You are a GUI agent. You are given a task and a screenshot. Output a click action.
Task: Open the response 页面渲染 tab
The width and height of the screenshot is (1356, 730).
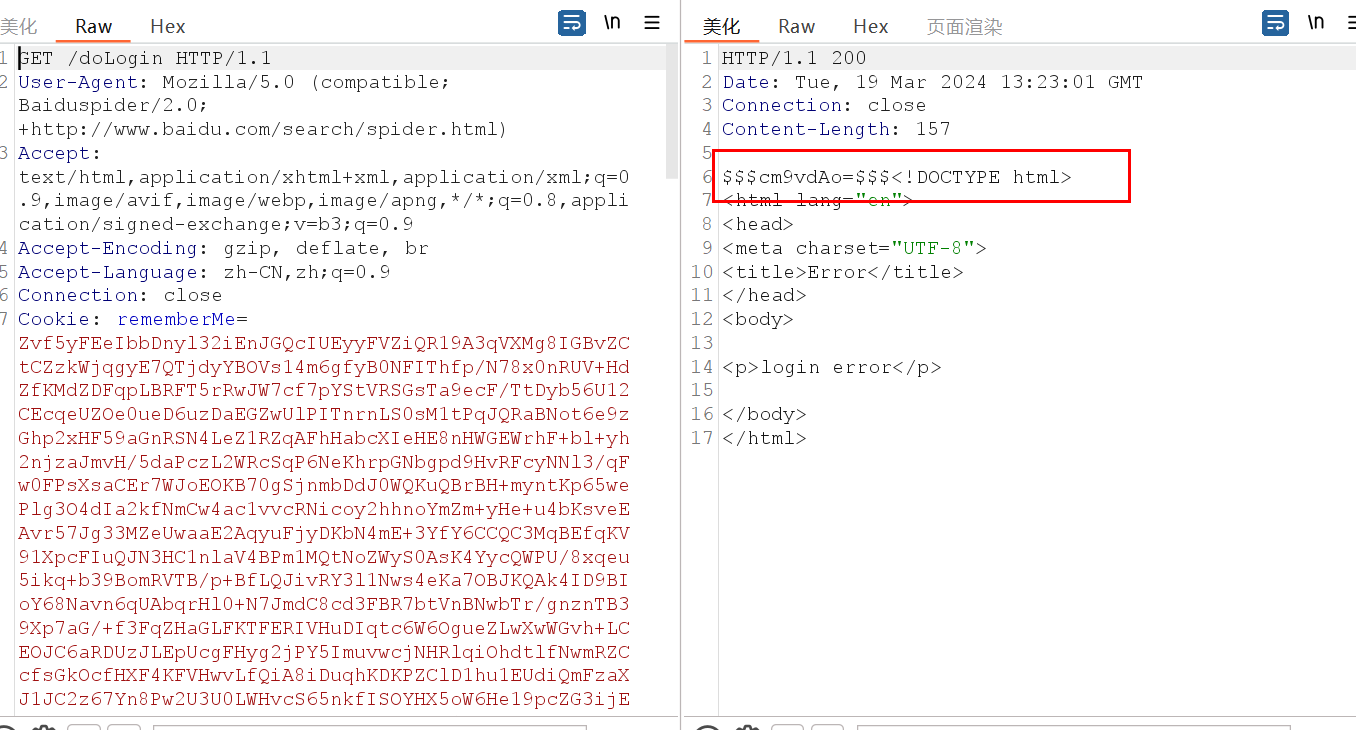pos(964,27)
